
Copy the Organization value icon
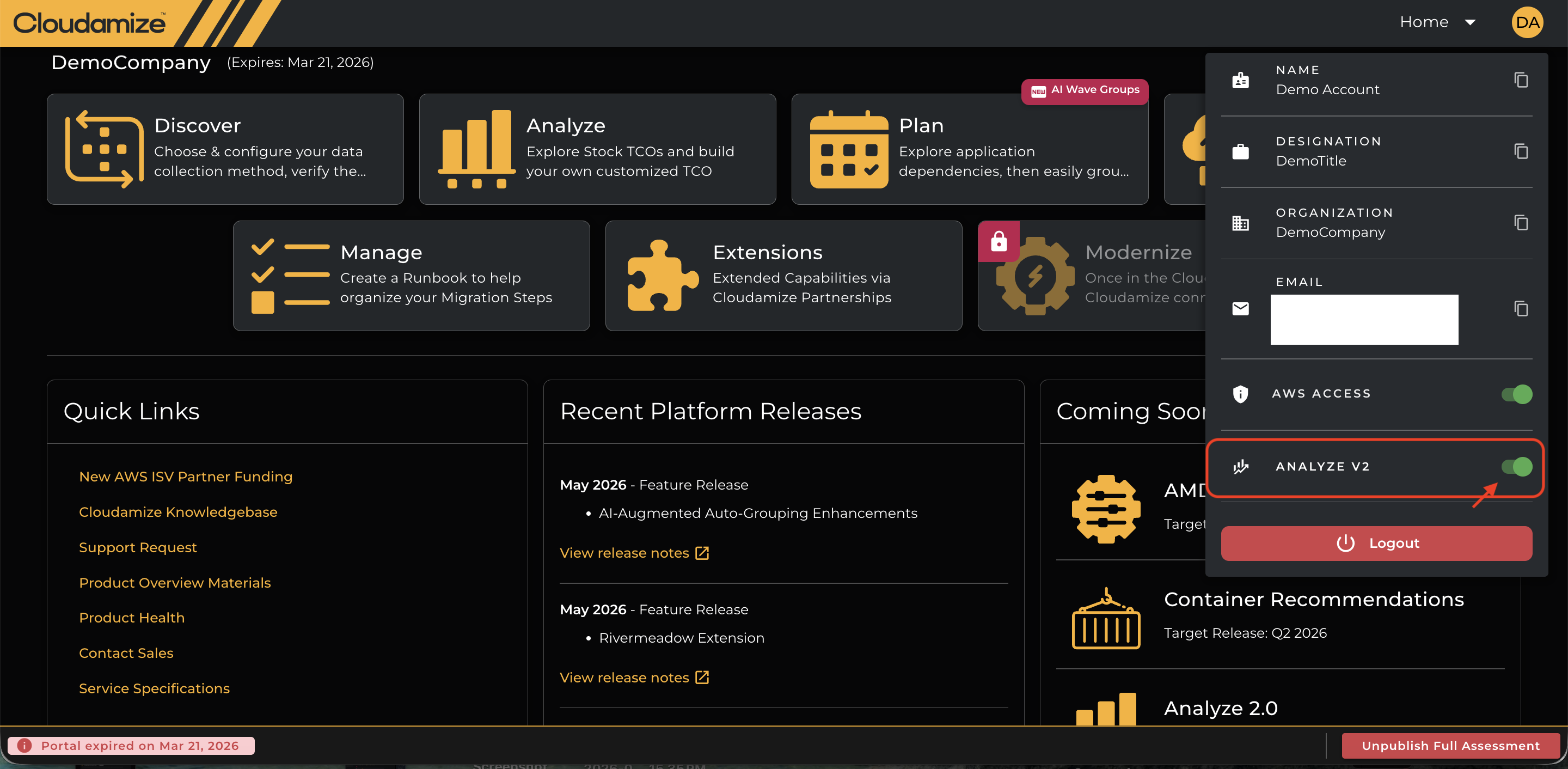tap(1521, 223)
